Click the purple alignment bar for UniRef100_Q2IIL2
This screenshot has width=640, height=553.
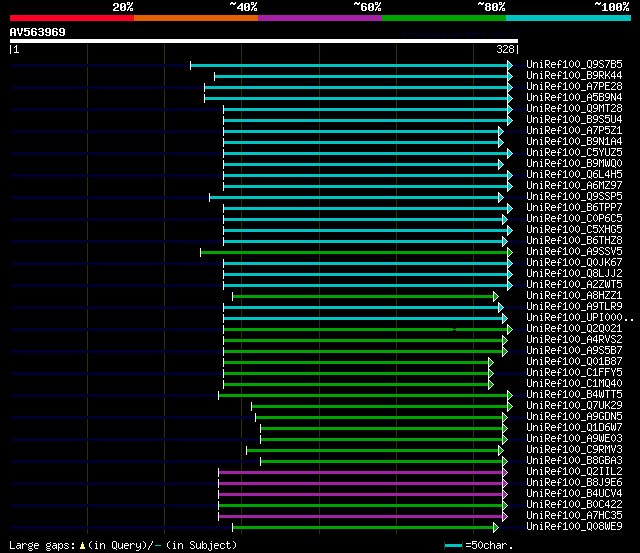[x=360, y=473]
